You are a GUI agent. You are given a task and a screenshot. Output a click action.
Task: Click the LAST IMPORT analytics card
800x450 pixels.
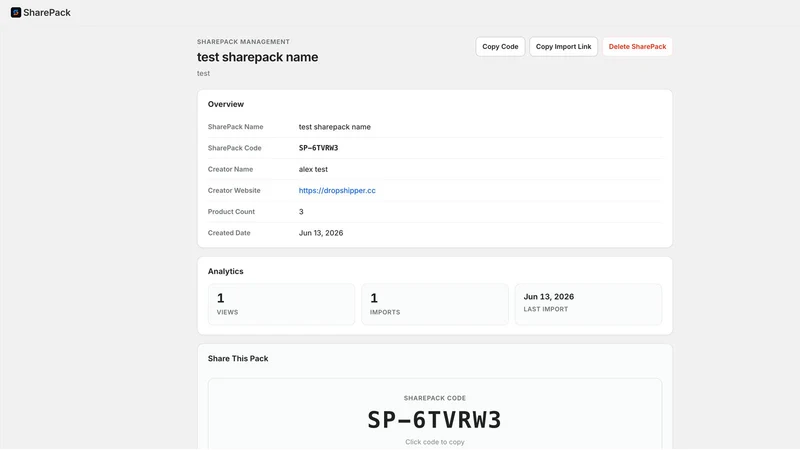[x=588, y=304]
